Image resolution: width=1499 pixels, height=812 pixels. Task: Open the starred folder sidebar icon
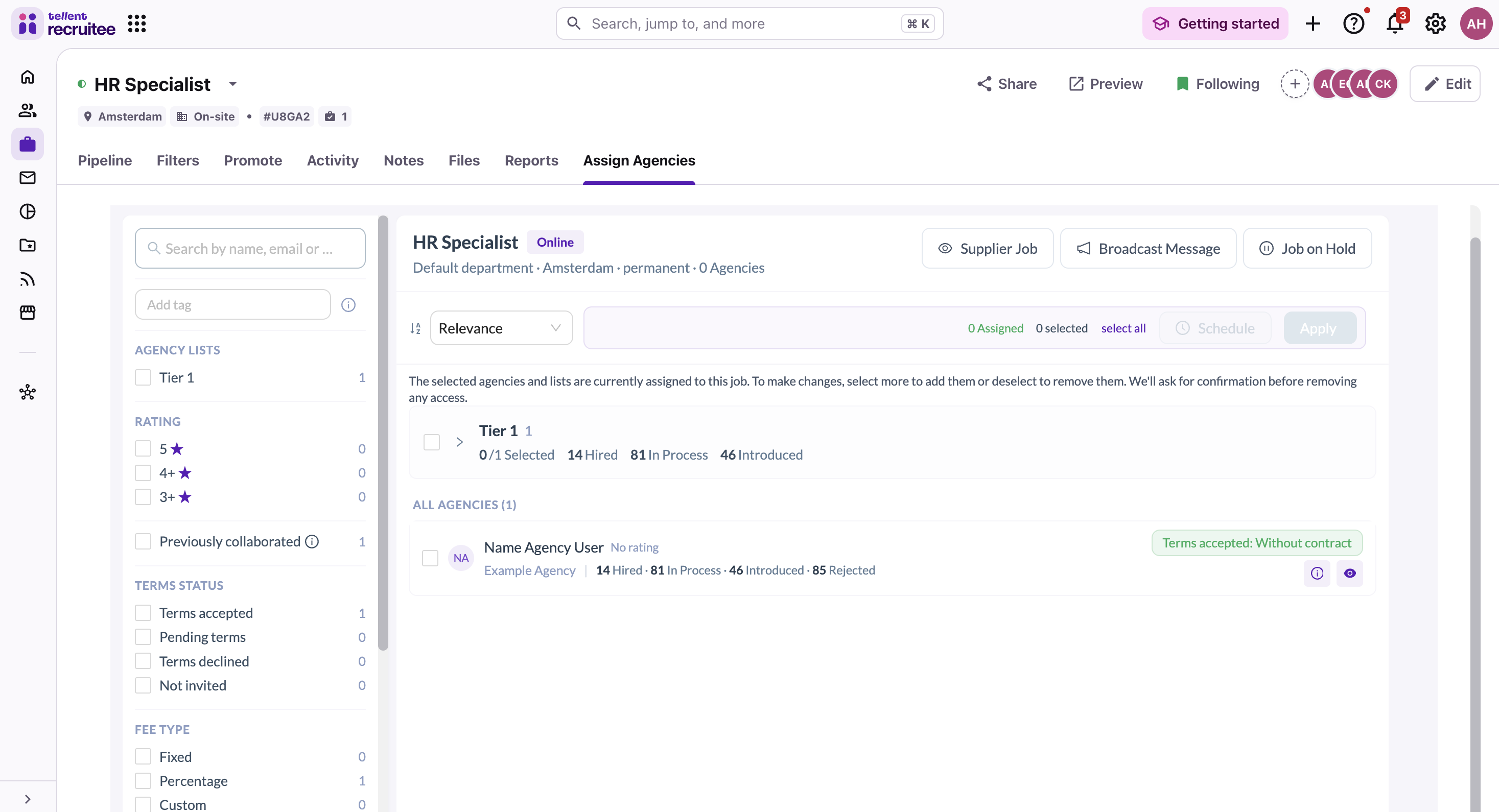28,245
